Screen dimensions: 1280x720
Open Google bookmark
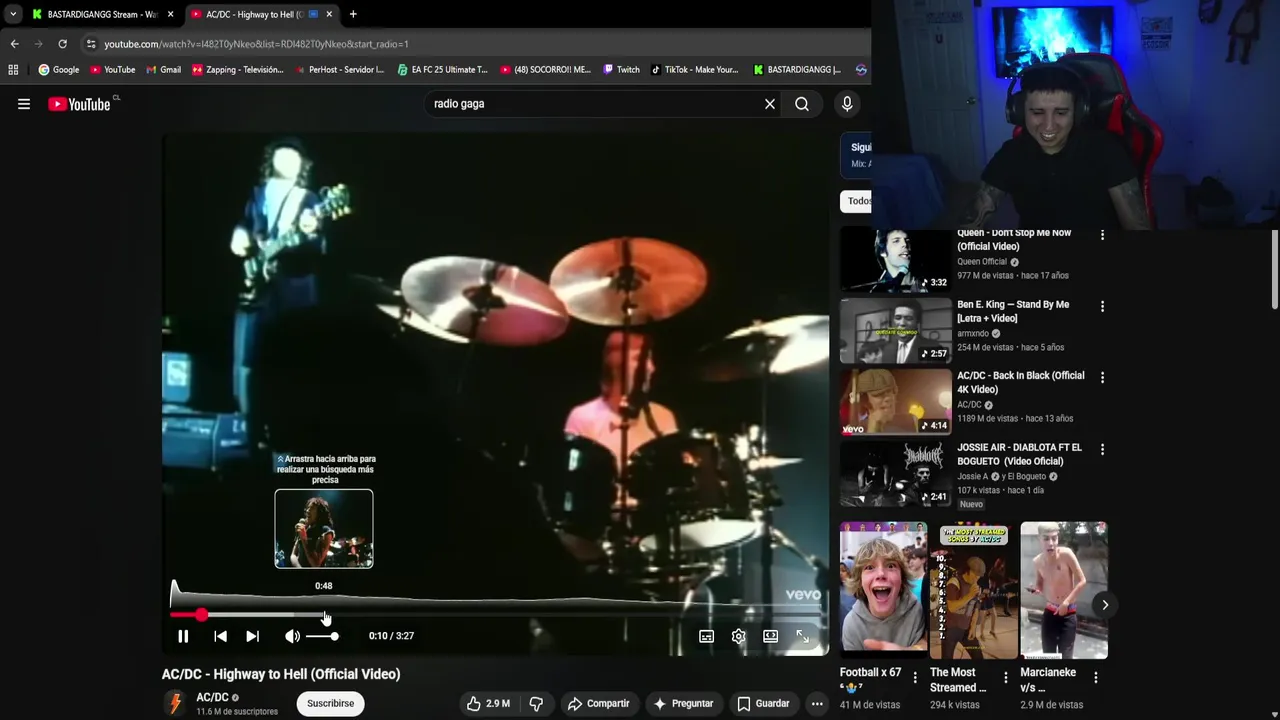click(59, 70)
